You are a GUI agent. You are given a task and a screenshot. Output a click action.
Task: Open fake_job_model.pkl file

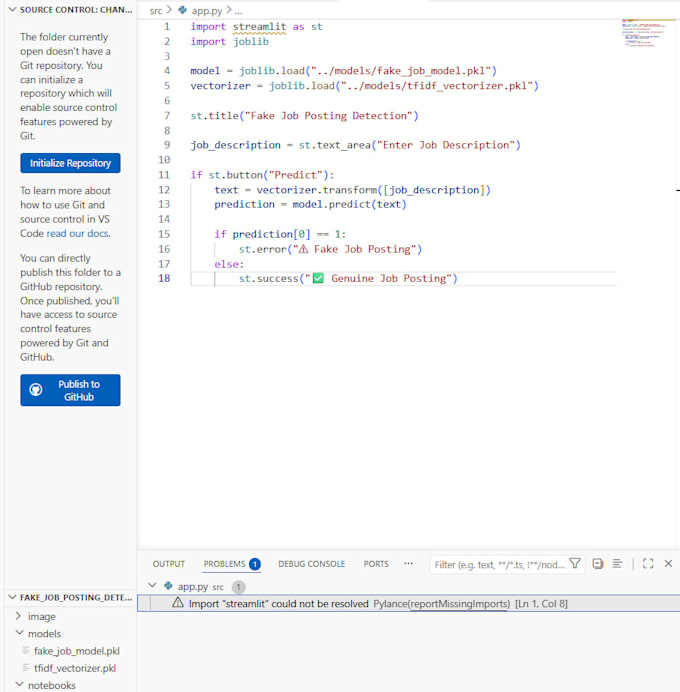[76, 651]
